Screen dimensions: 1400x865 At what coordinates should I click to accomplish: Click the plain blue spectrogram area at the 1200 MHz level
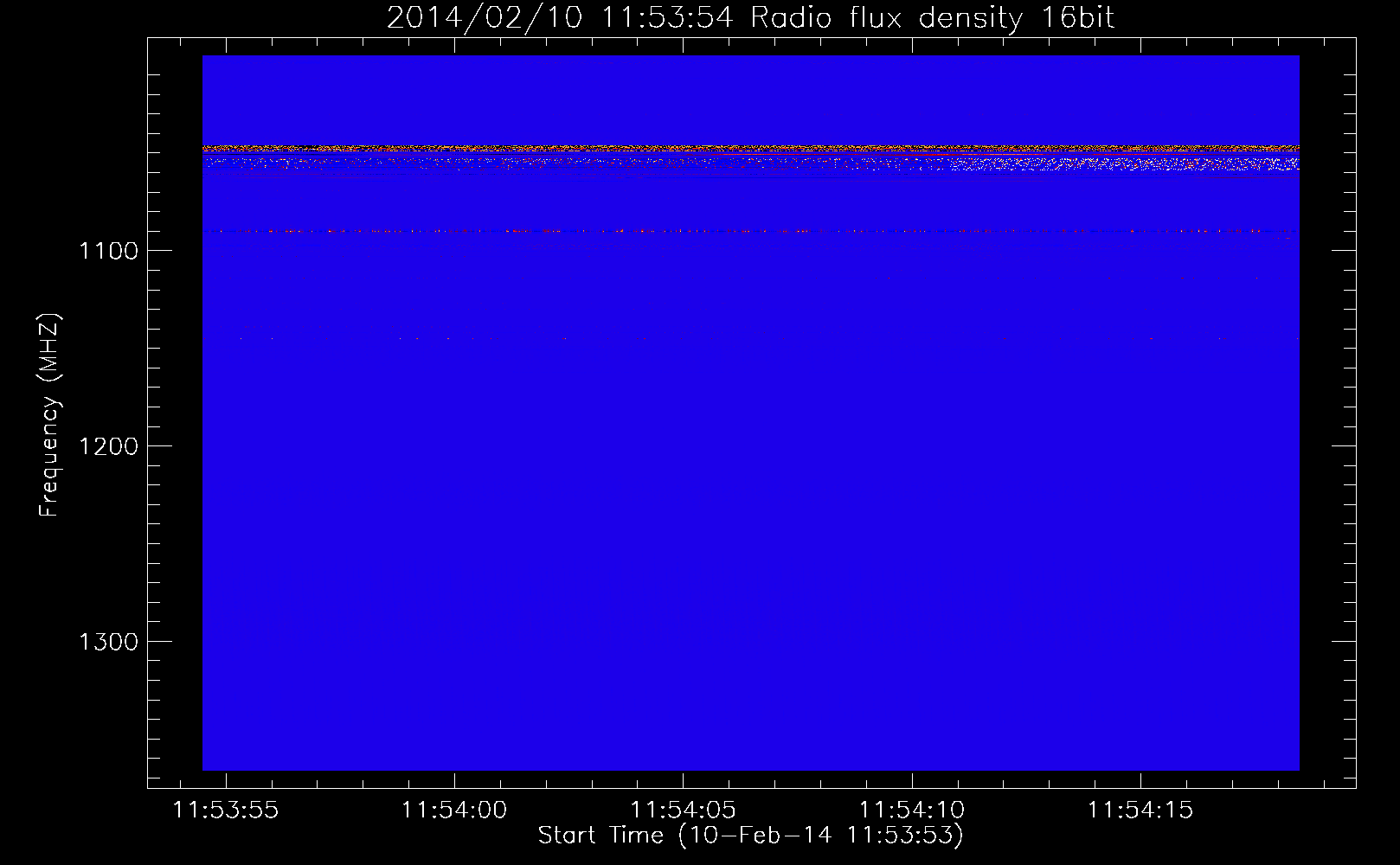click(750, 445)
